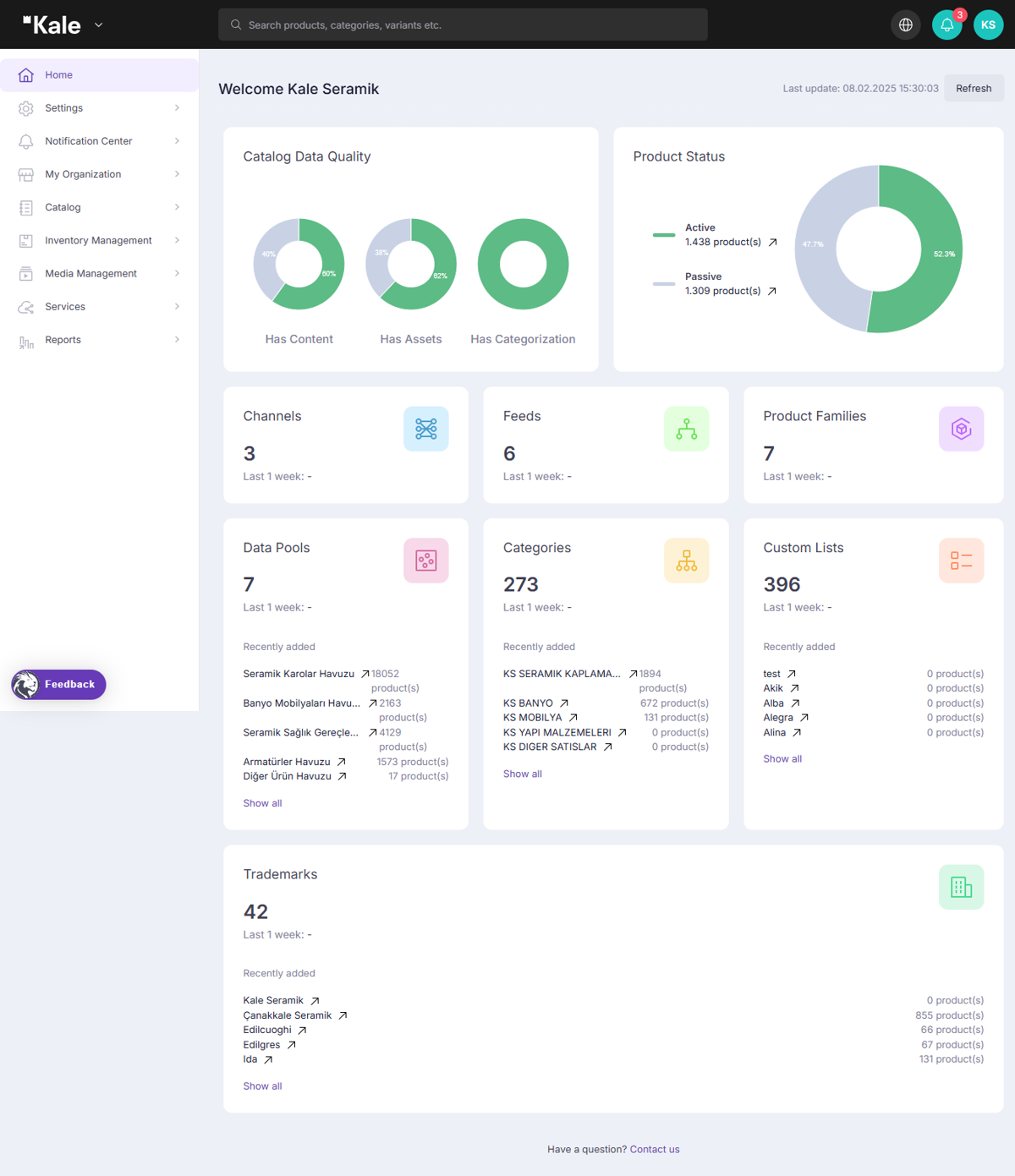1015x1176 pixels.
Task: Open the KS user avatar menu
Action: point(988,25)
